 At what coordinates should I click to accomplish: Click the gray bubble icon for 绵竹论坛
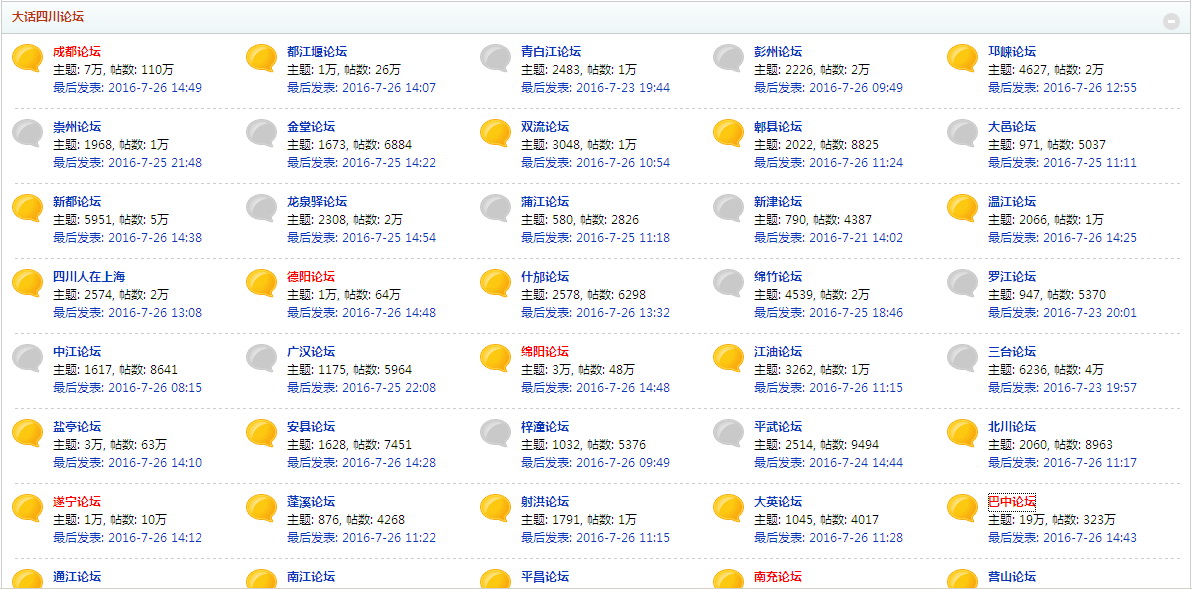(x=728, y=283)
